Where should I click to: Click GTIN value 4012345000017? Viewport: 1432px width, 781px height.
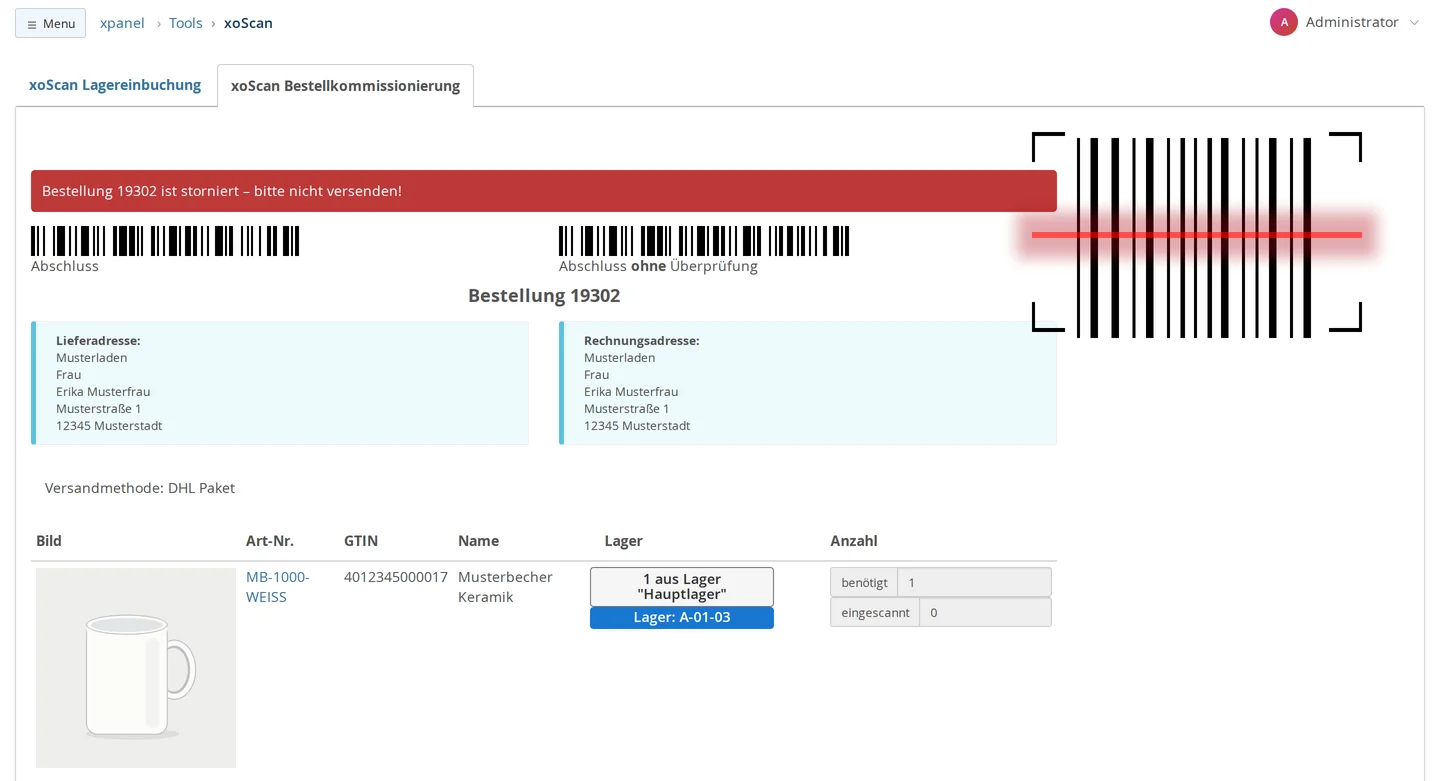pyautogui.click(x=396, y=577)
